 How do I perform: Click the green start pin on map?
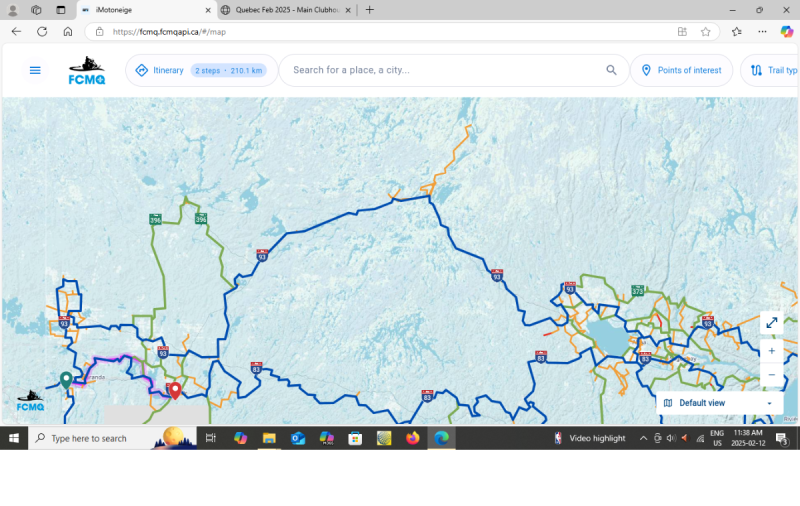coord(66,379)
